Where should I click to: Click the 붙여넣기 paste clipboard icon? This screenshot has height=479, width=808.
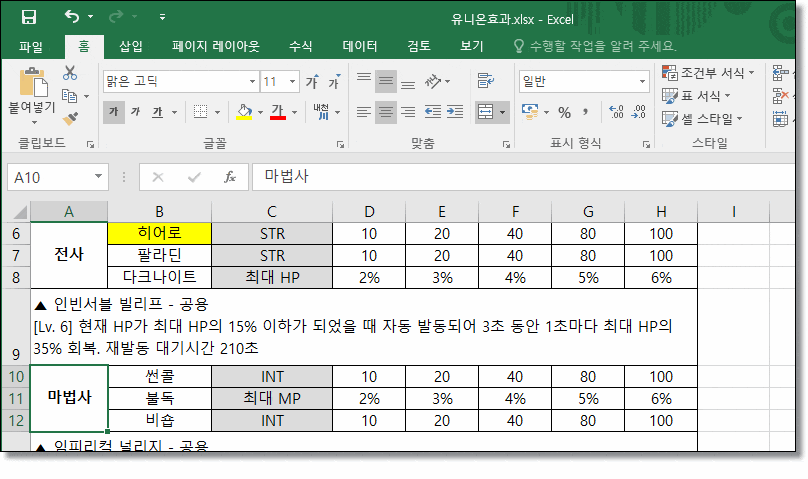(33, 82)
